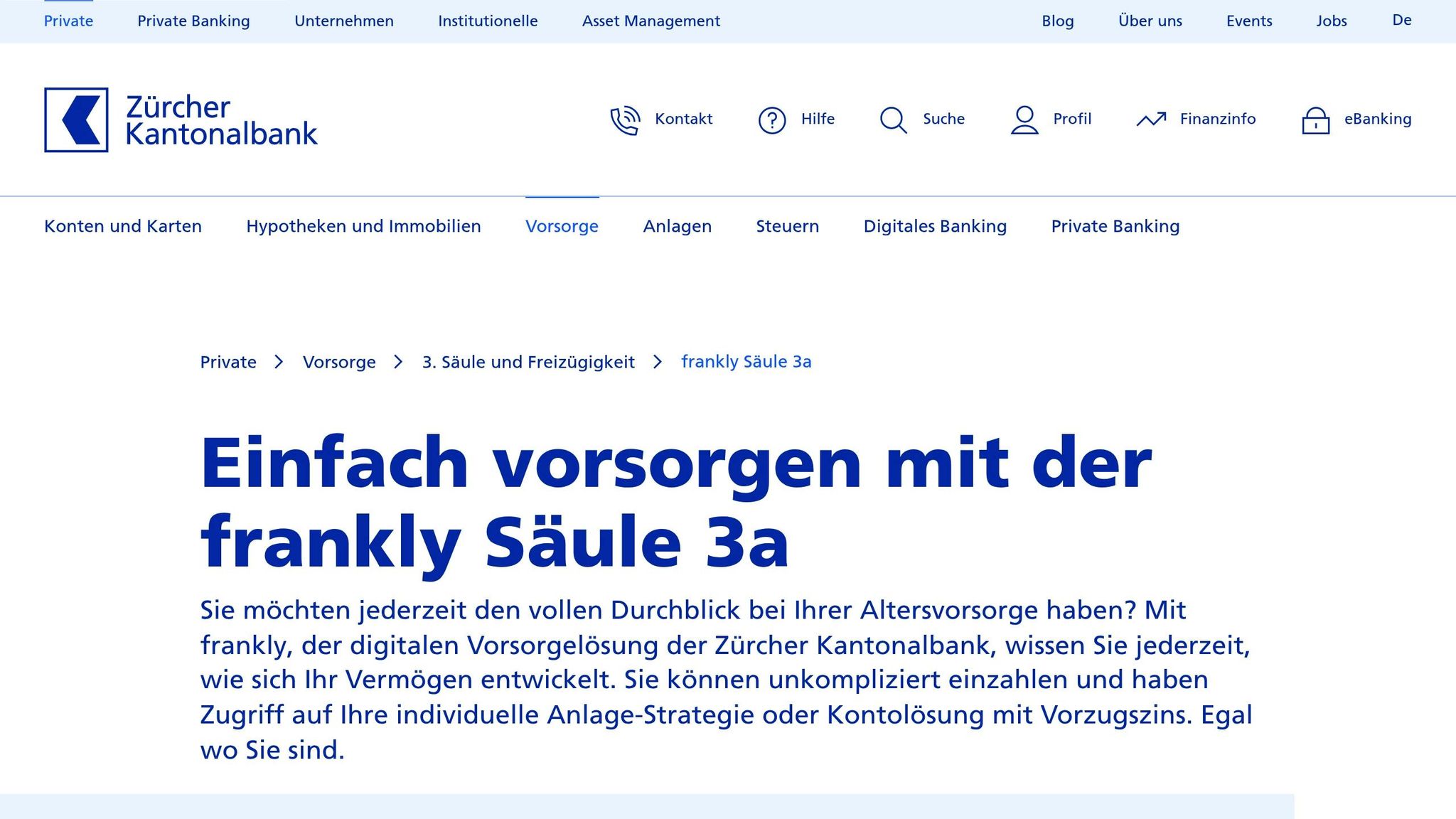Image resolution: width=1456 pixels, height=819 pixels.
Task: Open Hilfe via question mark icon
Action: coord(771,120)
